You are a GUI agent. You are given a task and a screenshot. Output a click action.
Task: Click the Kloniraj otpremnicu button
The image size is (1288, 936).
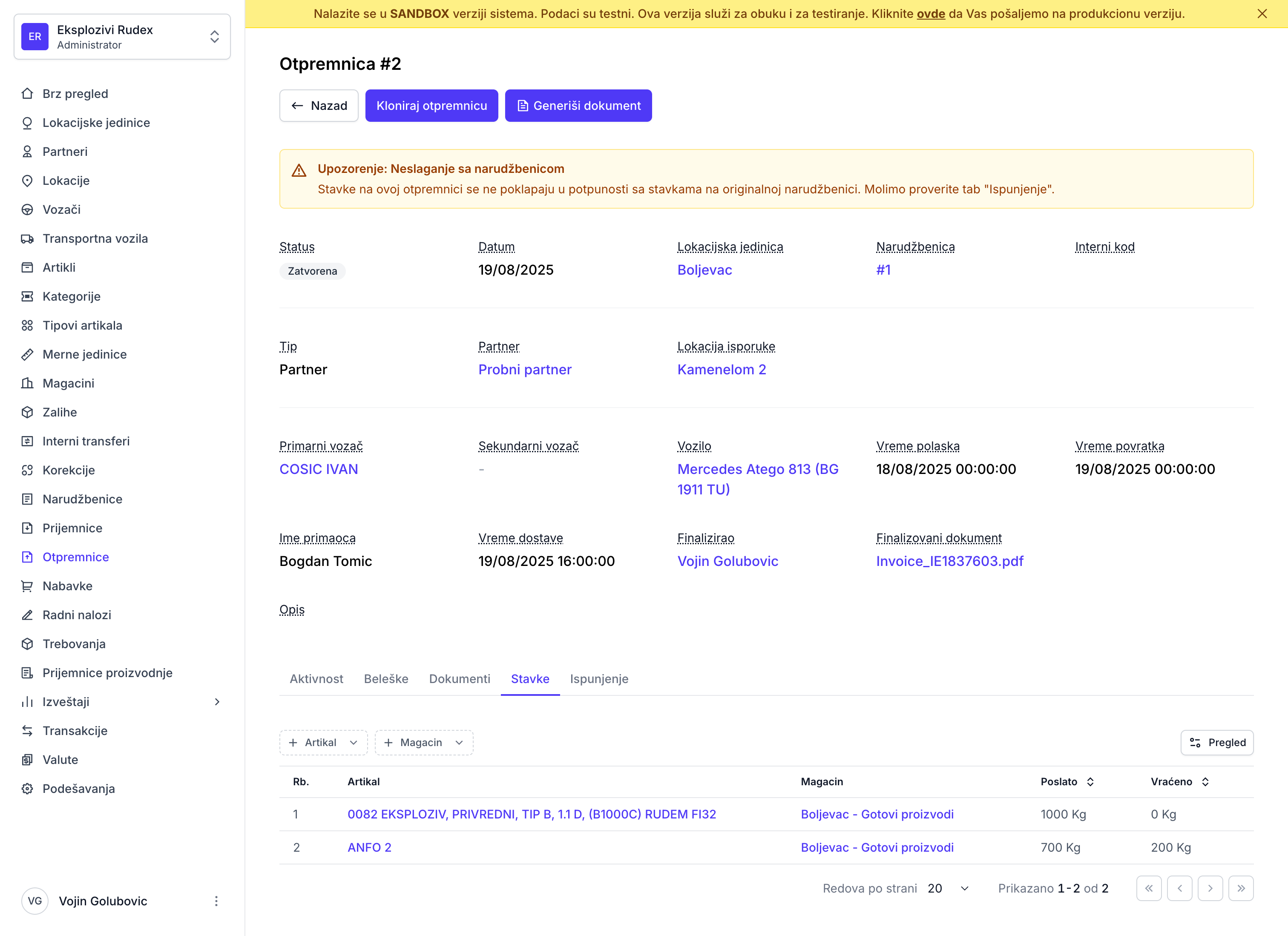[x=431, y=106]
